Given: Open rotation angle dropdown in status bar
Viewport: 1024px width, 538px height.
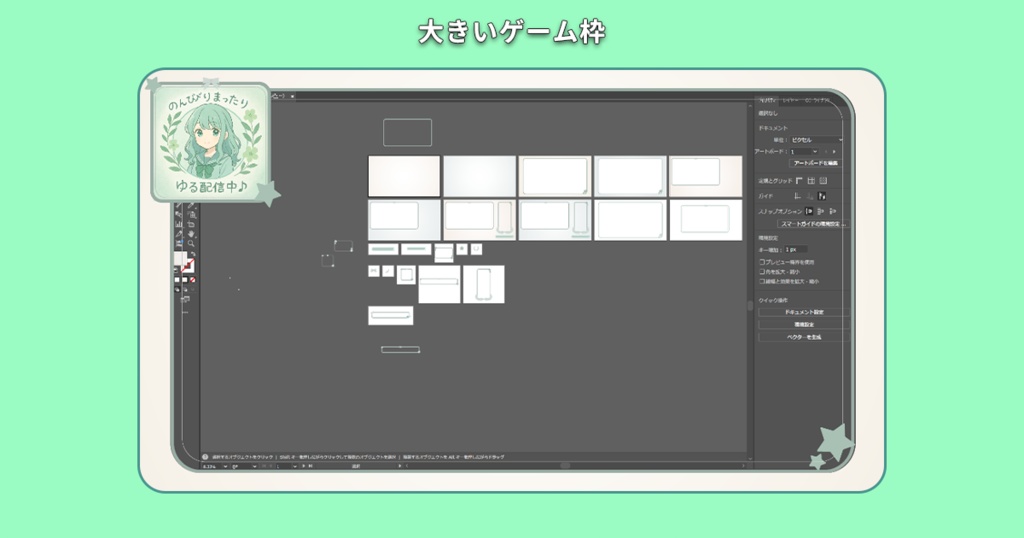Looking at the screenshot, I should (255, 466).
